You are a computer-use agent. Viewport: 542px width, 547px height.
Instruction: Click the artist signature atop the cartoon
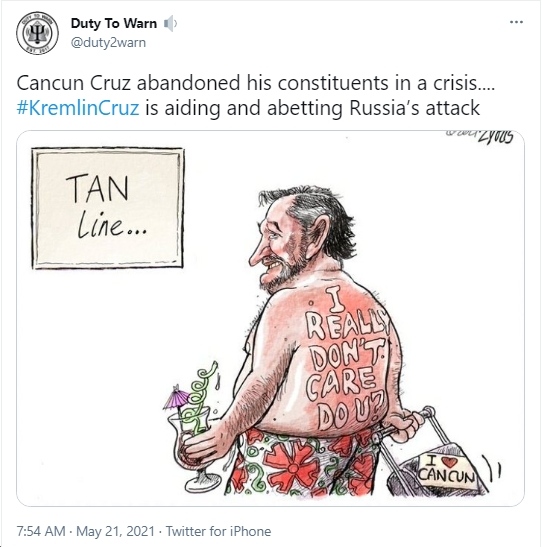click(479, 137)
